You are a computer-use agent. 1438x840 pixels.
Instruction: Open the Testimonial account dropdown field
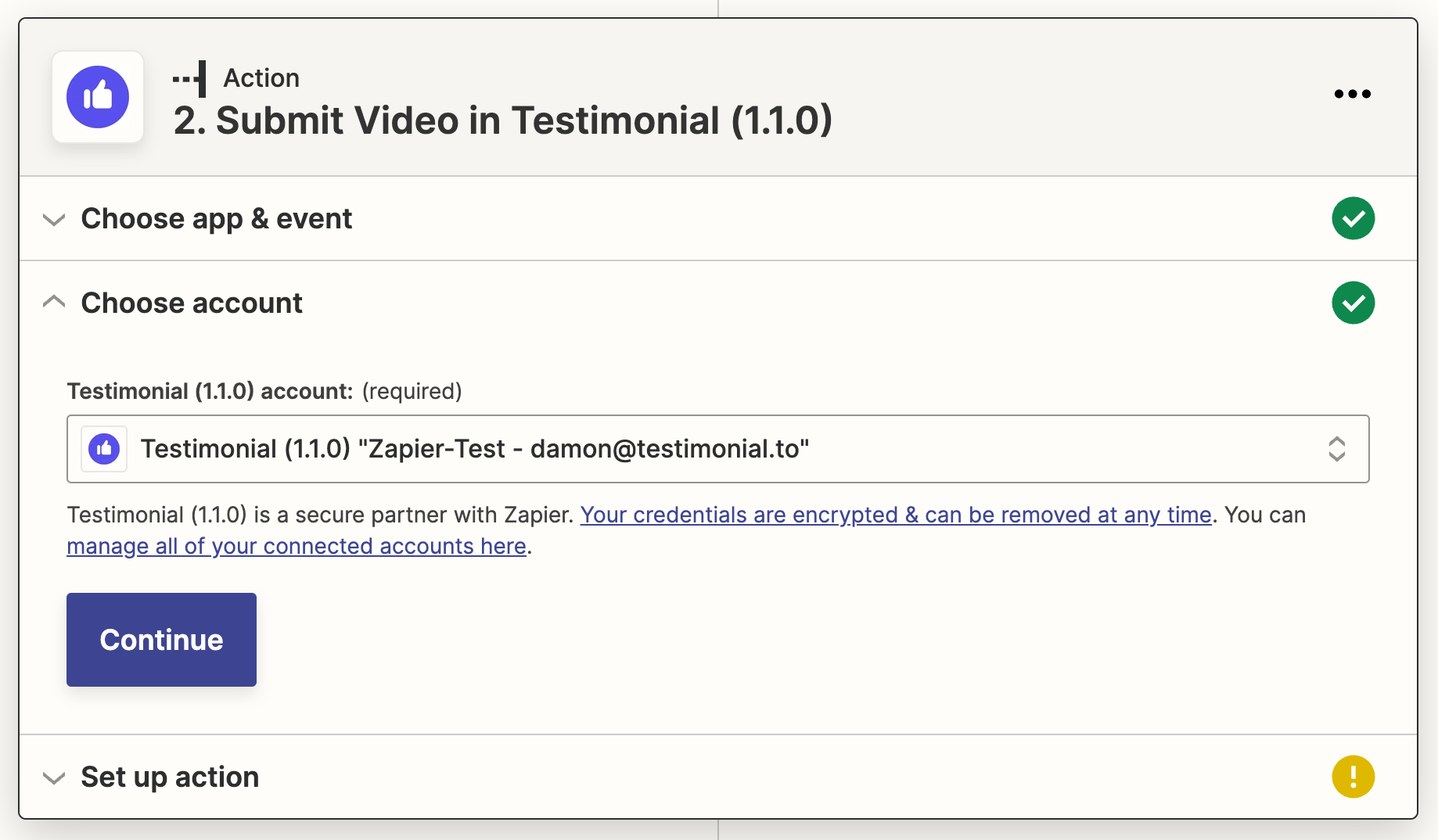[x=704, y=449]
